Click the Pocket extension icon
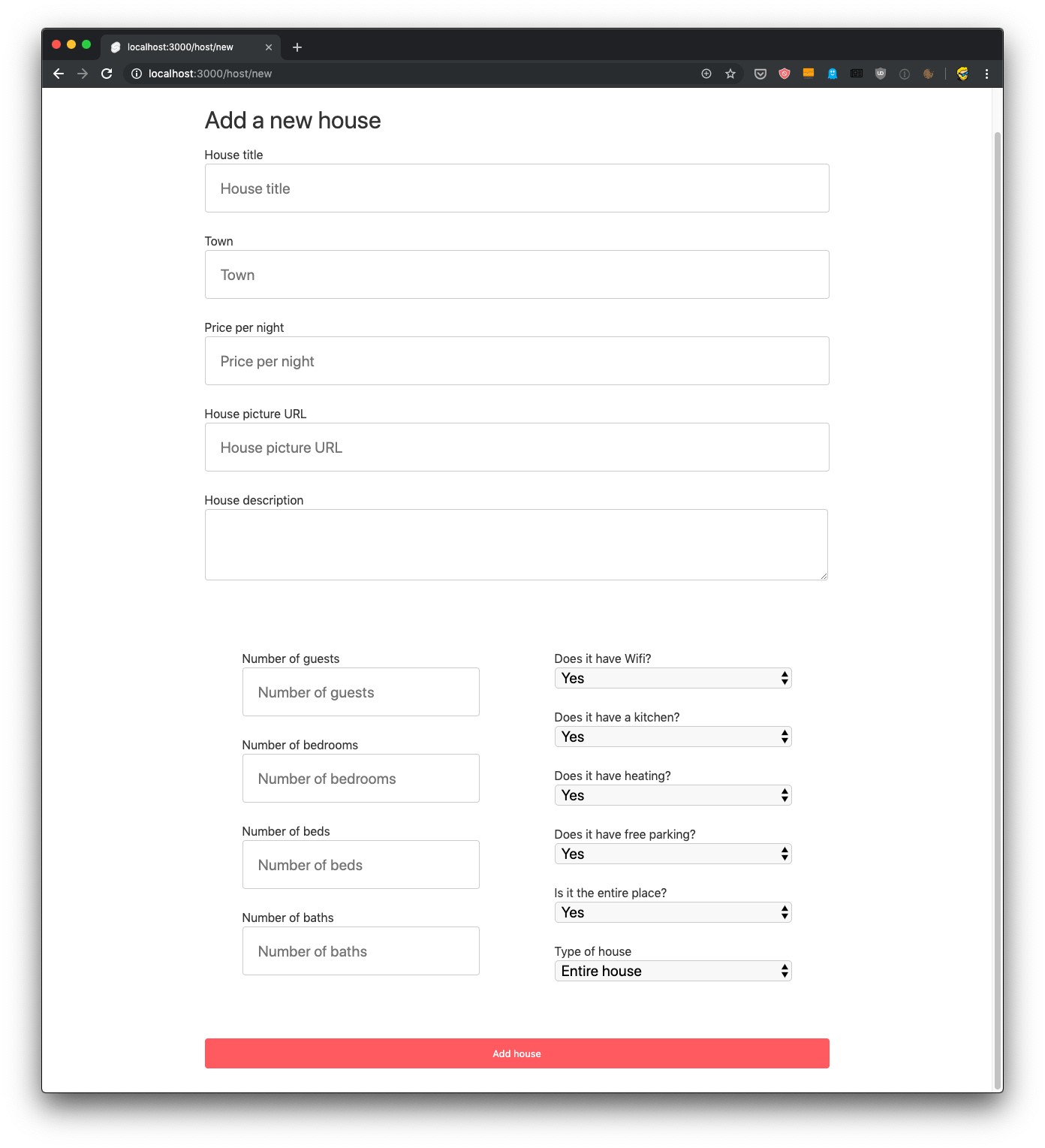This screenshot has height=1148, width=1045. [x=760, y=74]
